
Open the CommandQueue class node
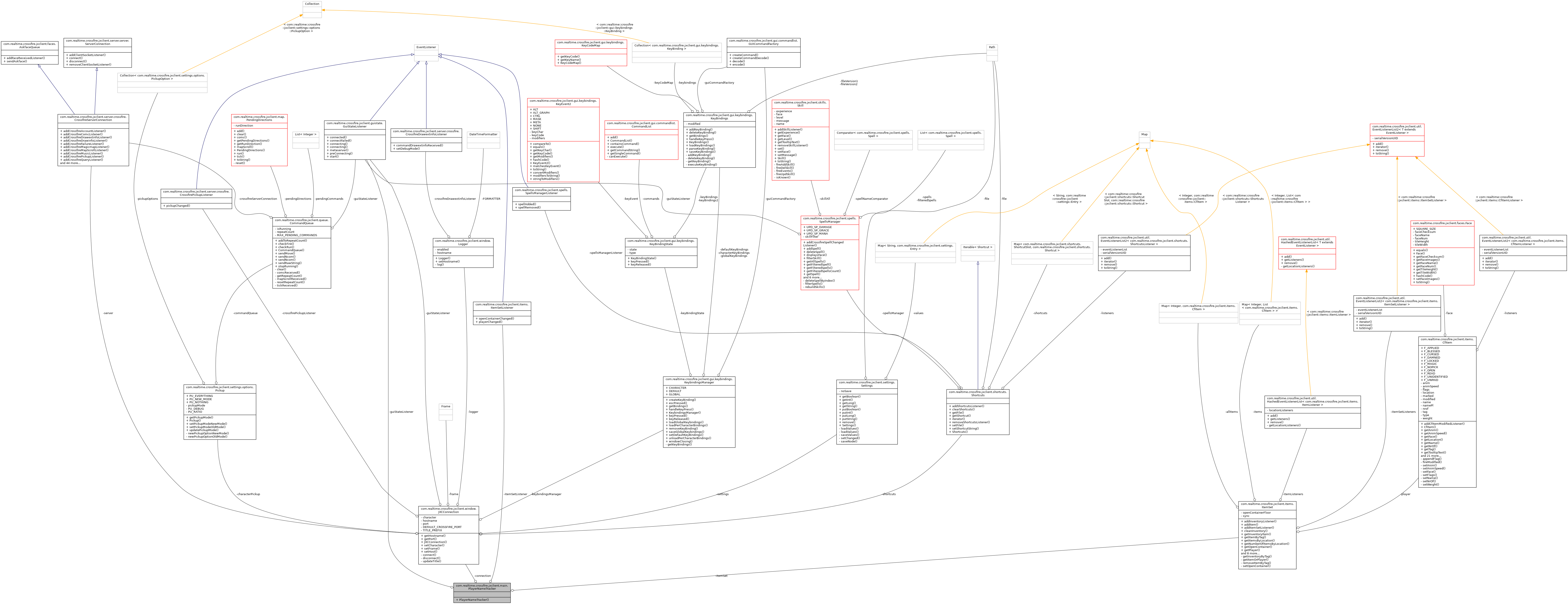302,253
